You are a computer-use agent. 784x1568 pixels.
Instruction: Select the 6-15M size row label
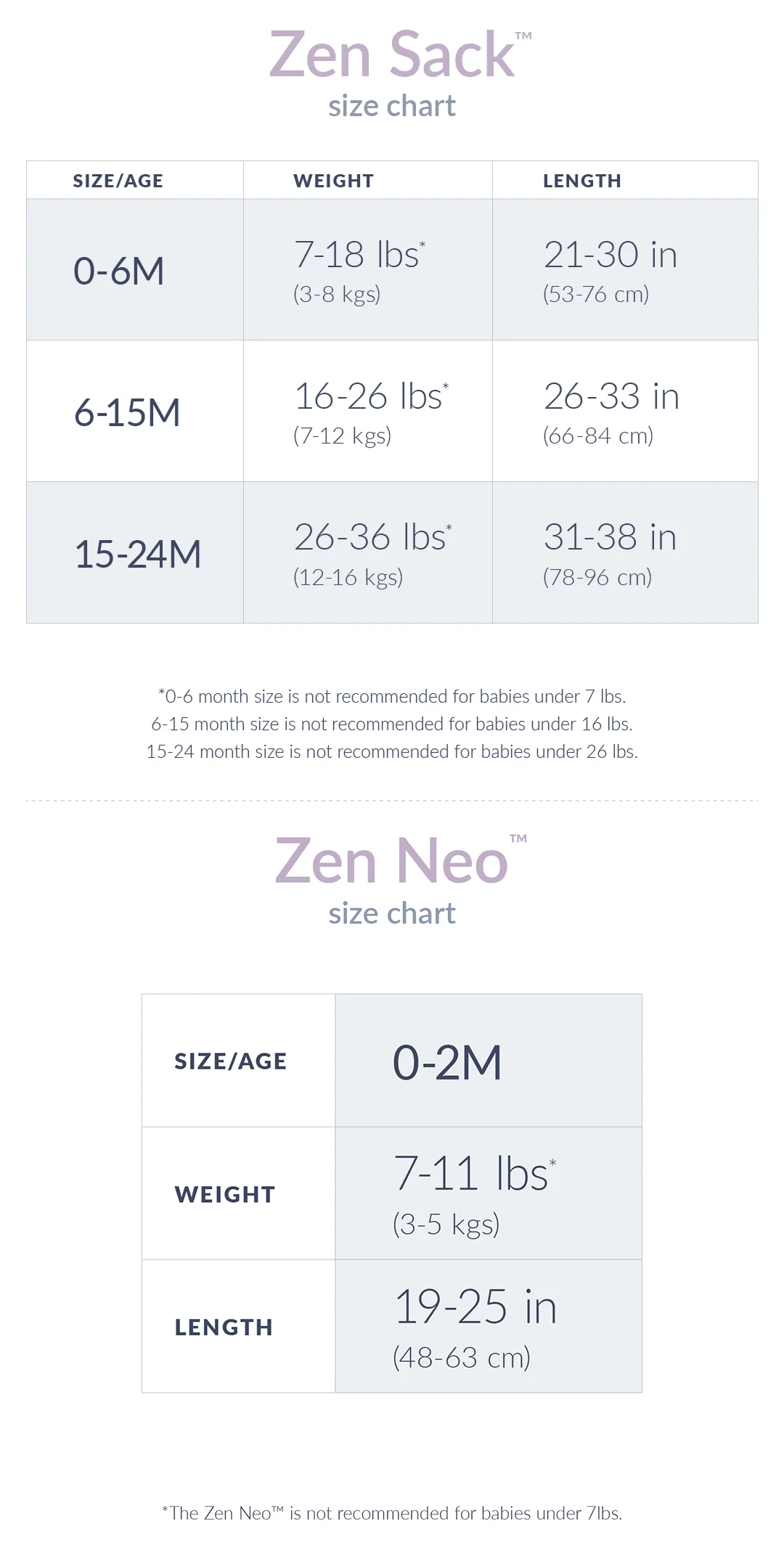point(127,412)
